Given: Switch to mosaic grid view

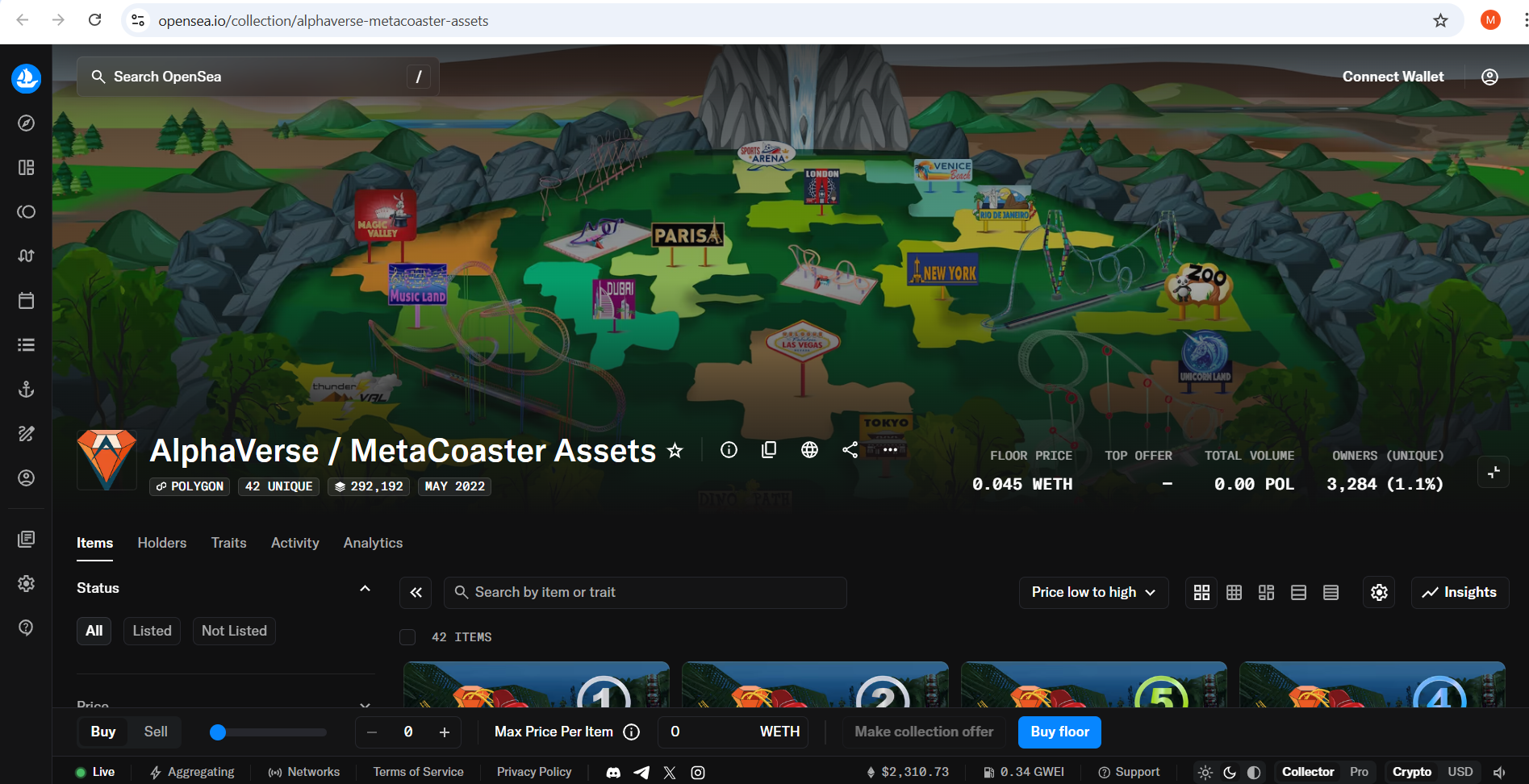Looking at the screenshot, I should coord(1266,593).
